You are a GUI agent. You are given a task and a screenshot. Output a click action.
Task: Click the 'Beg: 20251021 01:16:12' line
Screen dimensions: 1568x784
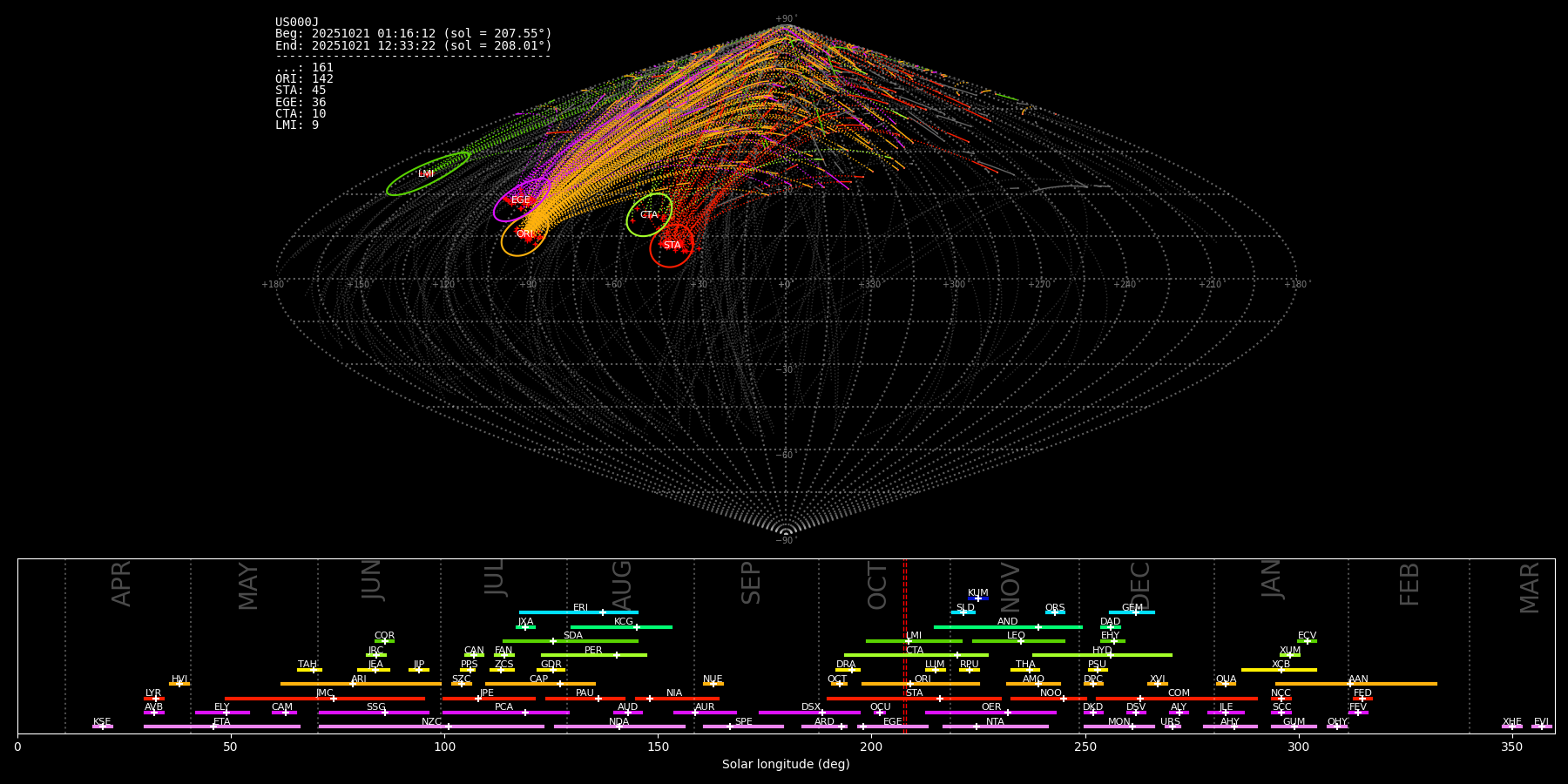click(414, 34)
